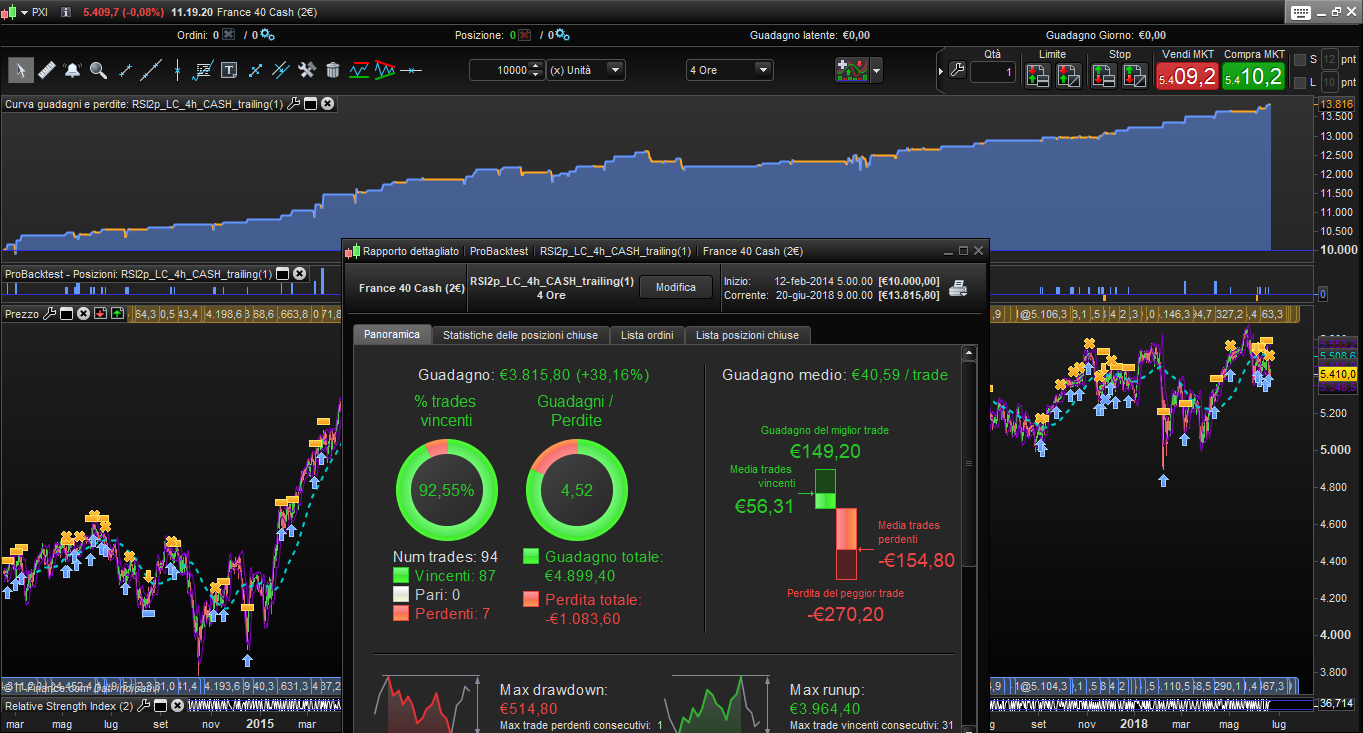Click the Modifica button
This screenshot has width=1363, height=733.
pos(676,287)
